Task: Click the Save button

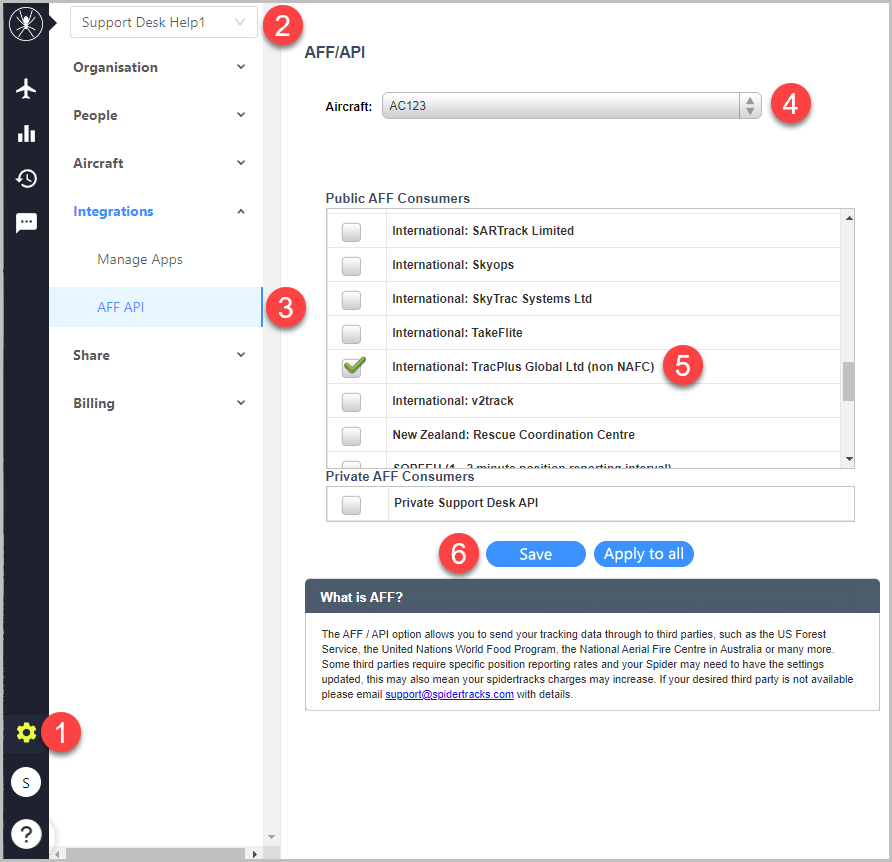Action: pyautogui.click(x=535, y=554)
